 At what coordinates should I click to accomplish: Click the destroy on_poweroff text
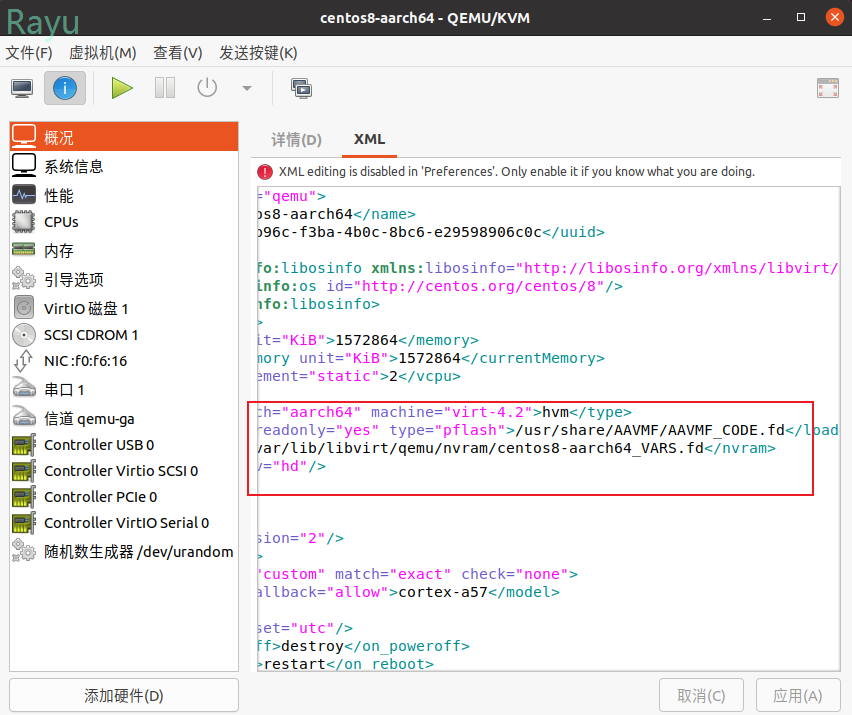point(312,647)
